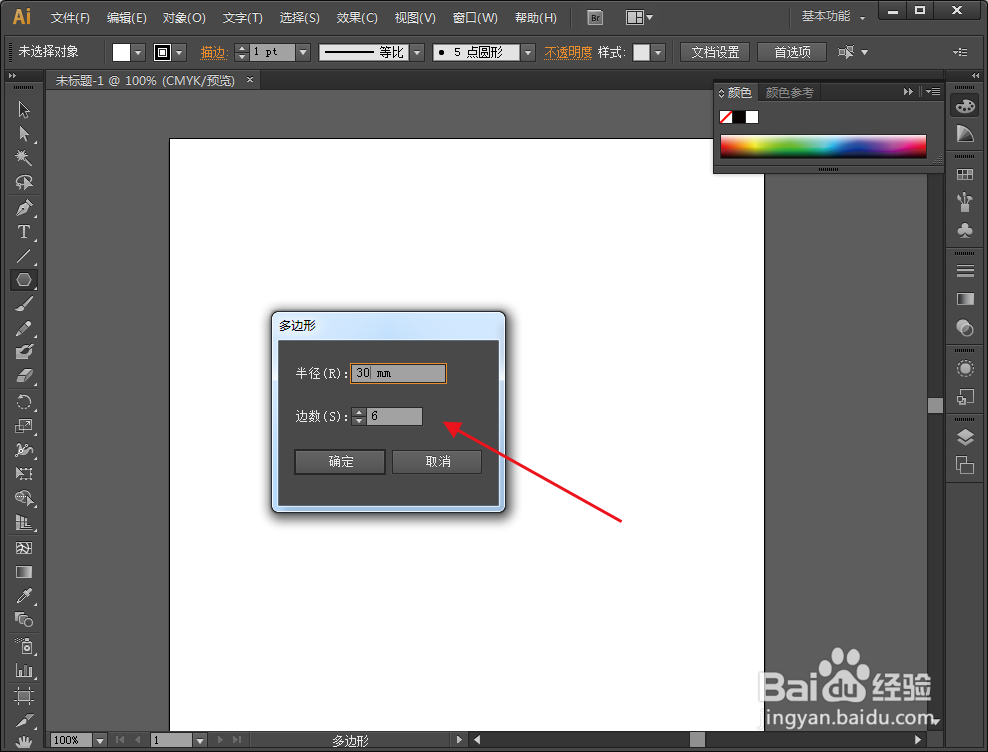This screenshot has width=988, height=752.
Task: Select the Symbol Sprayer tool
Action: pos(24,646)
